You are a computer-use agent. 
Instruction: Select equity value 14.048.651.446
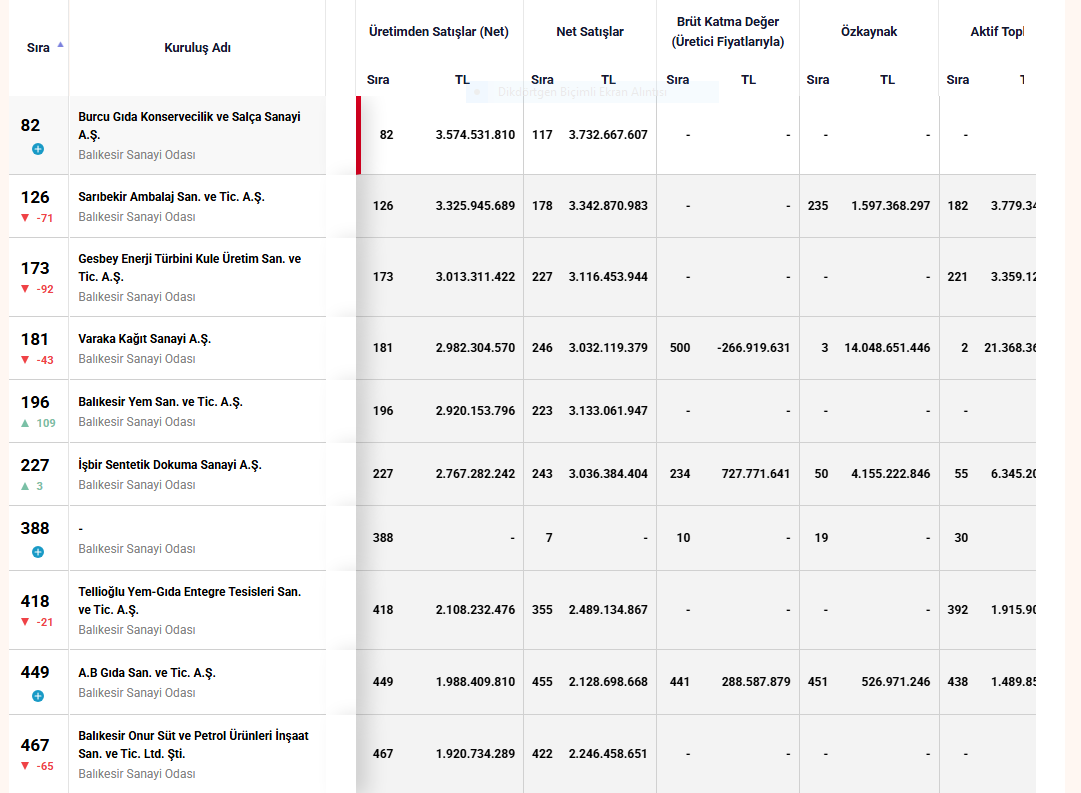(x=887, y=348)
